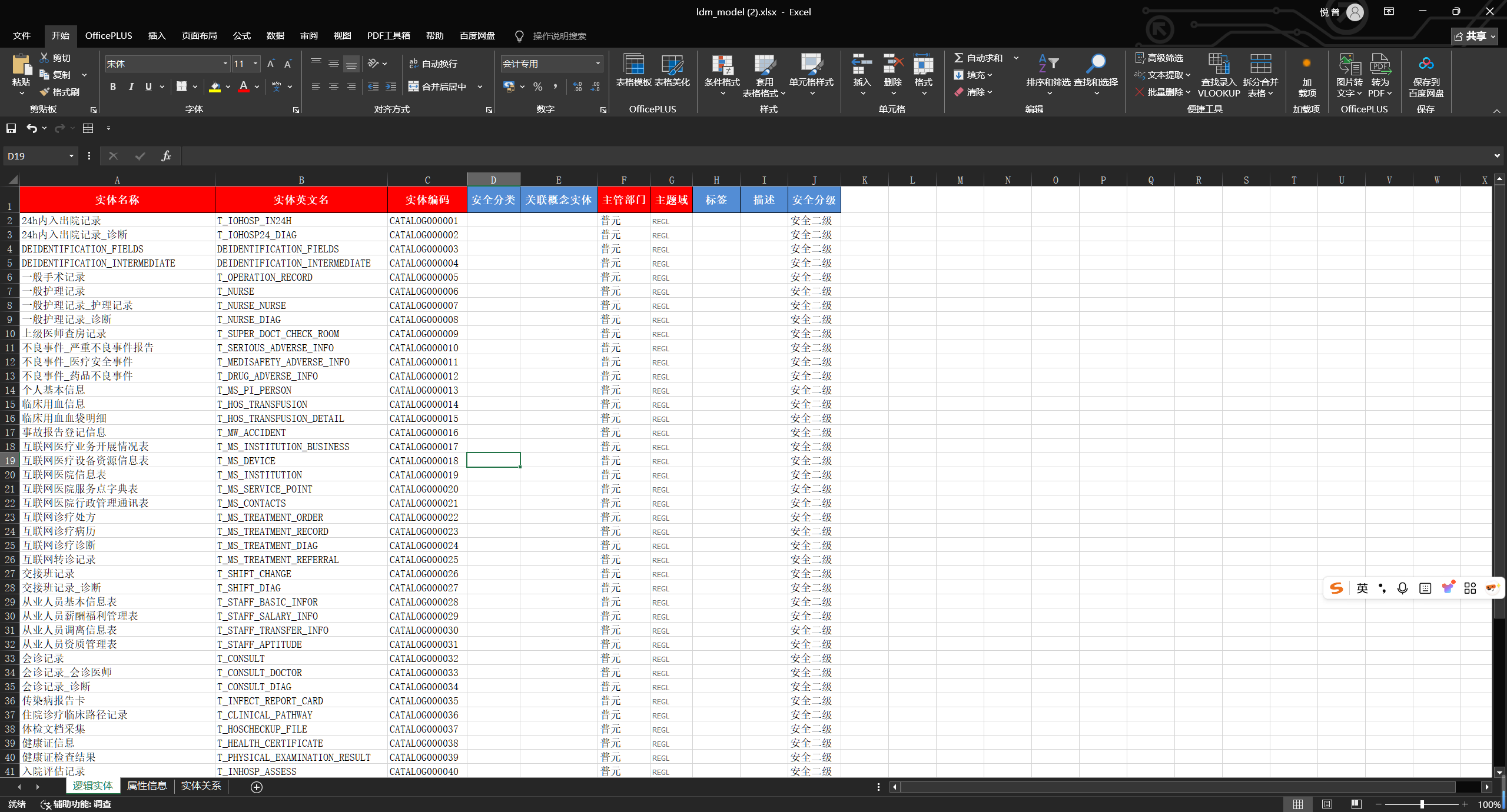Click the Share button

click(1473, 36)
